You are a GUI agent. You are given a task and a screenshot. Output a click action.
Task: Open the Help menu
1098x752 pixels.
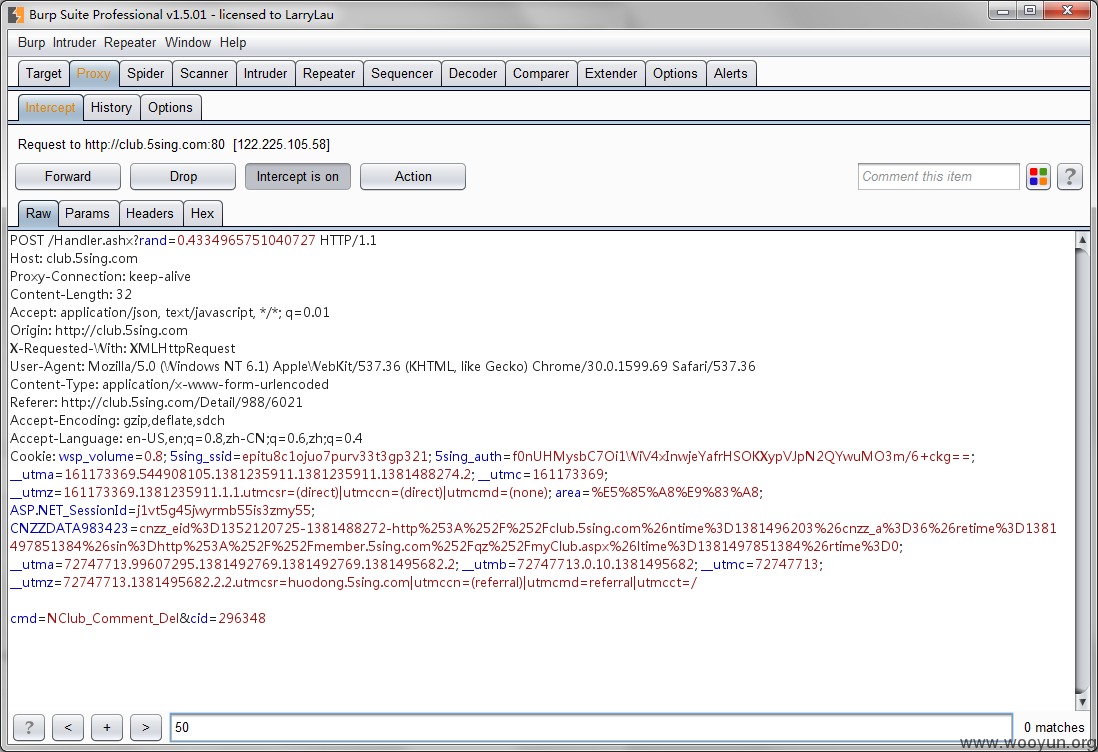point(232,43)
